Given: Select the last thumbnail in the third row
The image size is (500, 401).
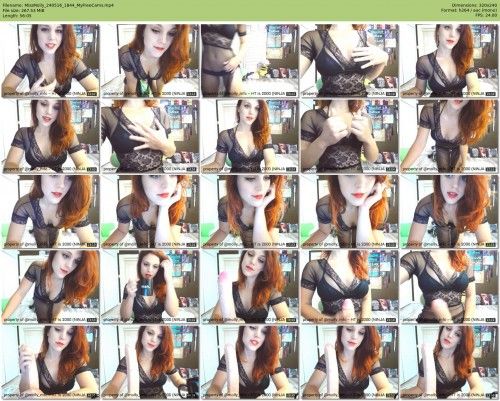Looking at the screenshot, I should [449, 212].
